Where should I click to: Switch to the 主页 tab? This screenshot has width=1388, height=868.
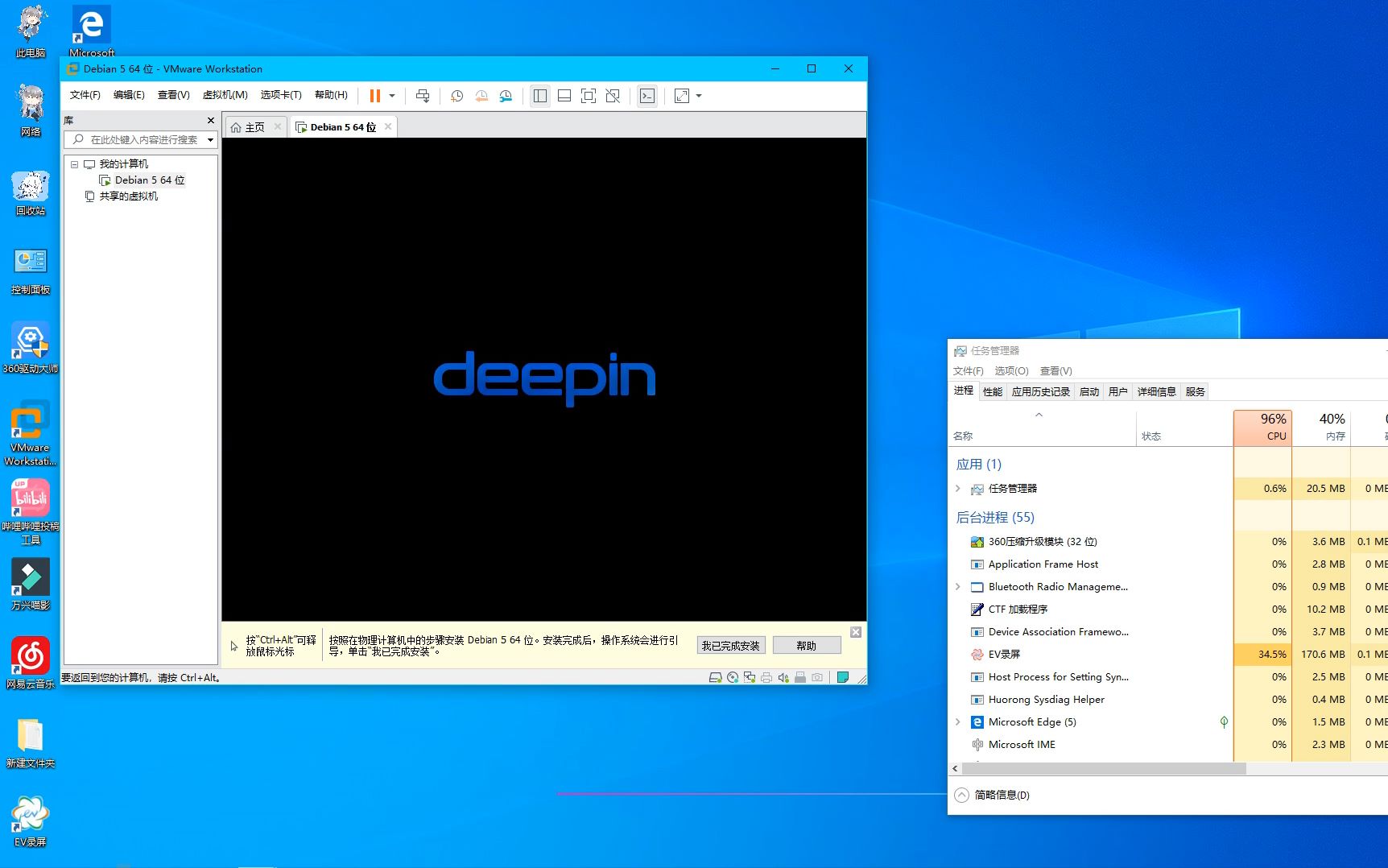pos(248,127)
